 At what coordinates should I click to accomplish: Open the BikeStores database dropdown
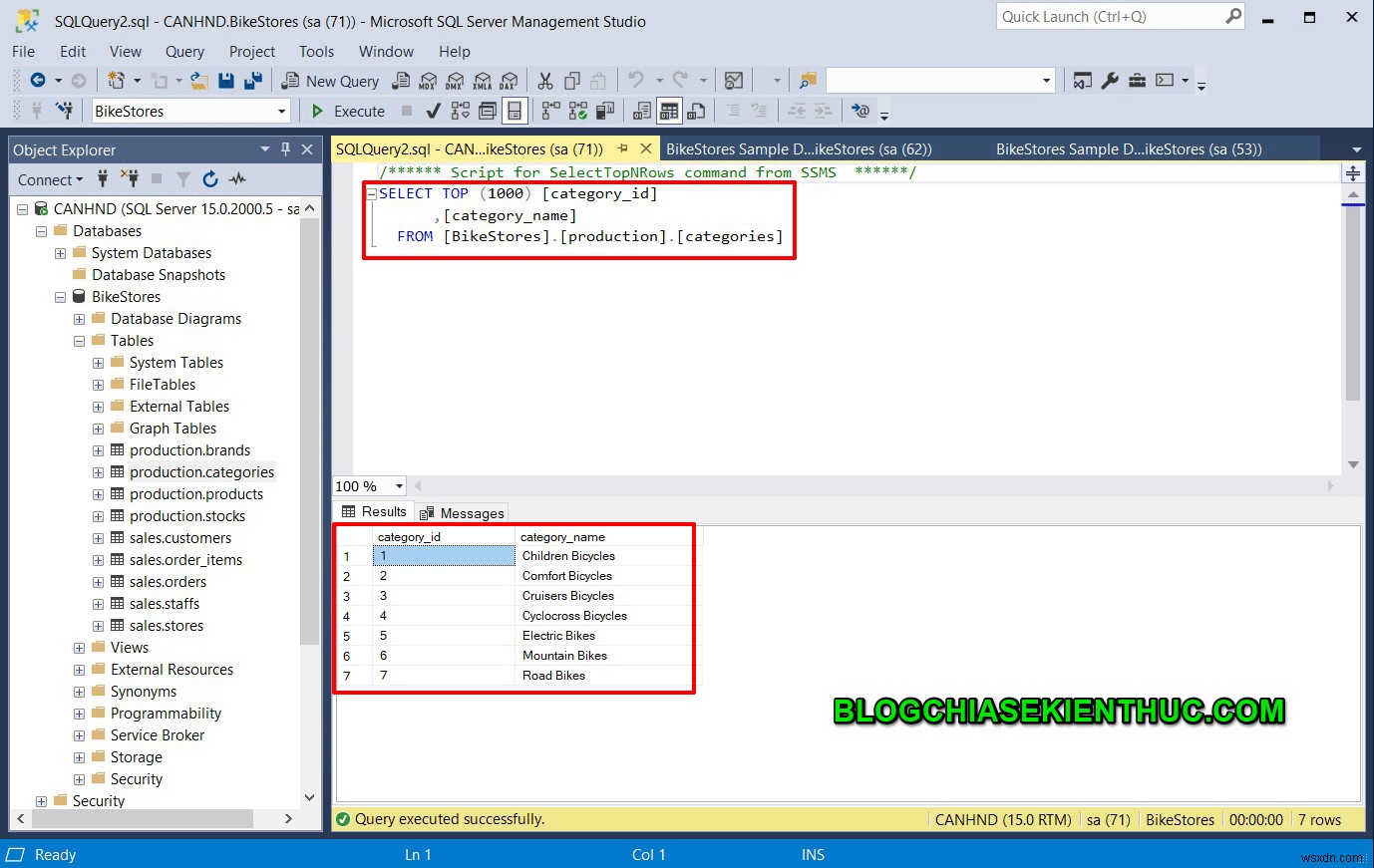(x=280, y=111)
